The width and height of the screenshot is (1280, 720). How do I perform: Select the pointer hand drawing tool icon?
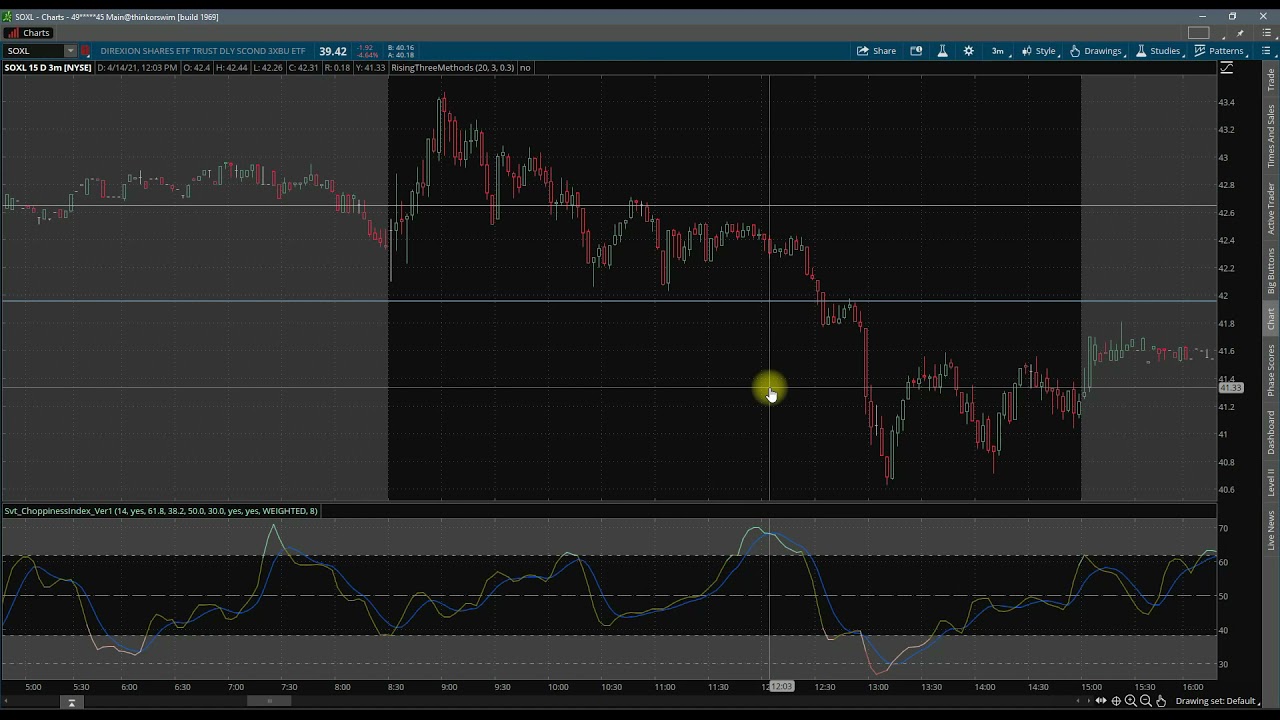point(1161,701)
